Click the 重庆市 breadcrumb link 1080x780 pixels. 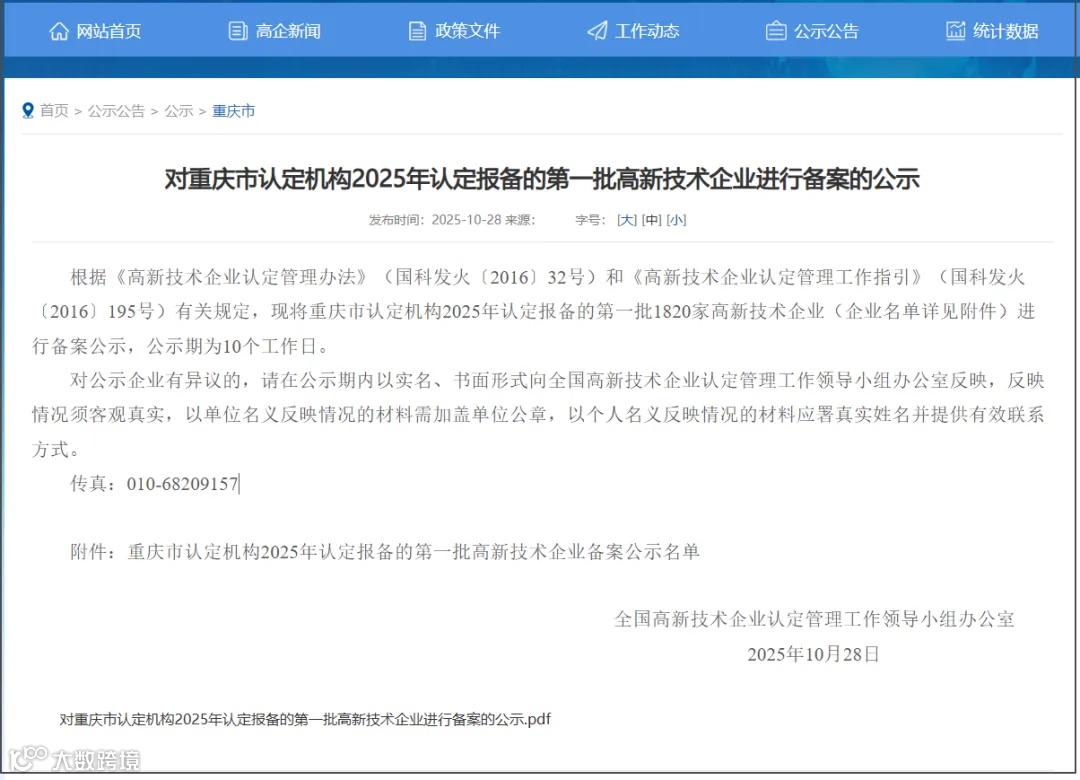233,111
